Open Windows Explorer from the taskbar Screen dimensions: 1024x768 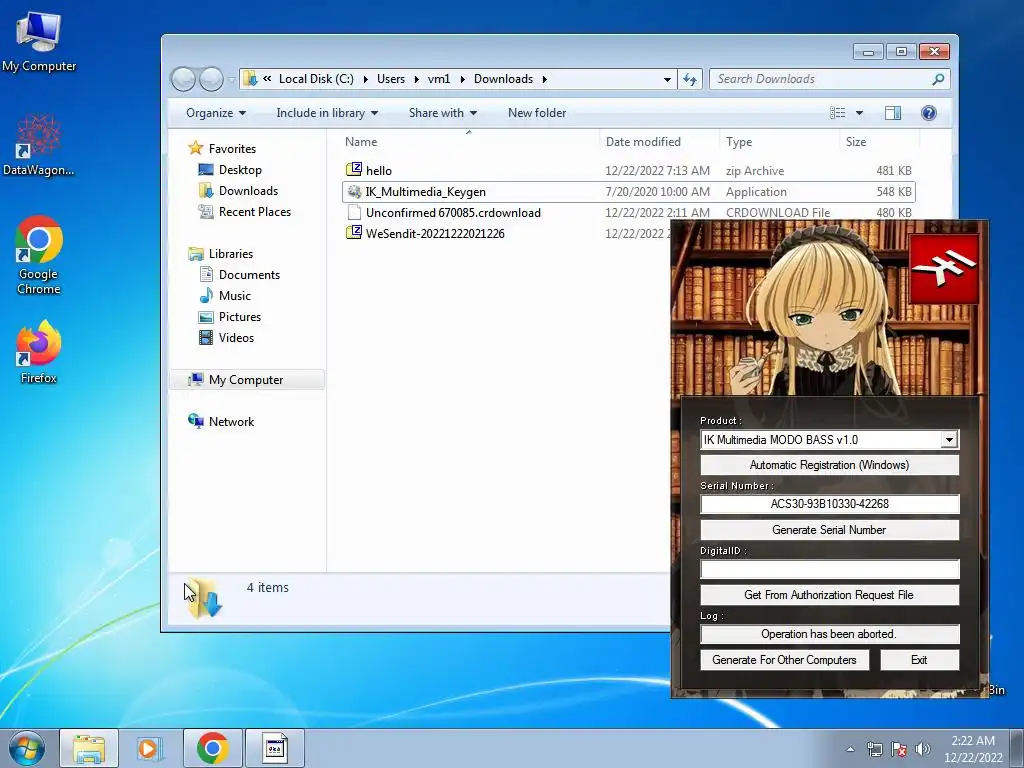click(x=89, y=748)
